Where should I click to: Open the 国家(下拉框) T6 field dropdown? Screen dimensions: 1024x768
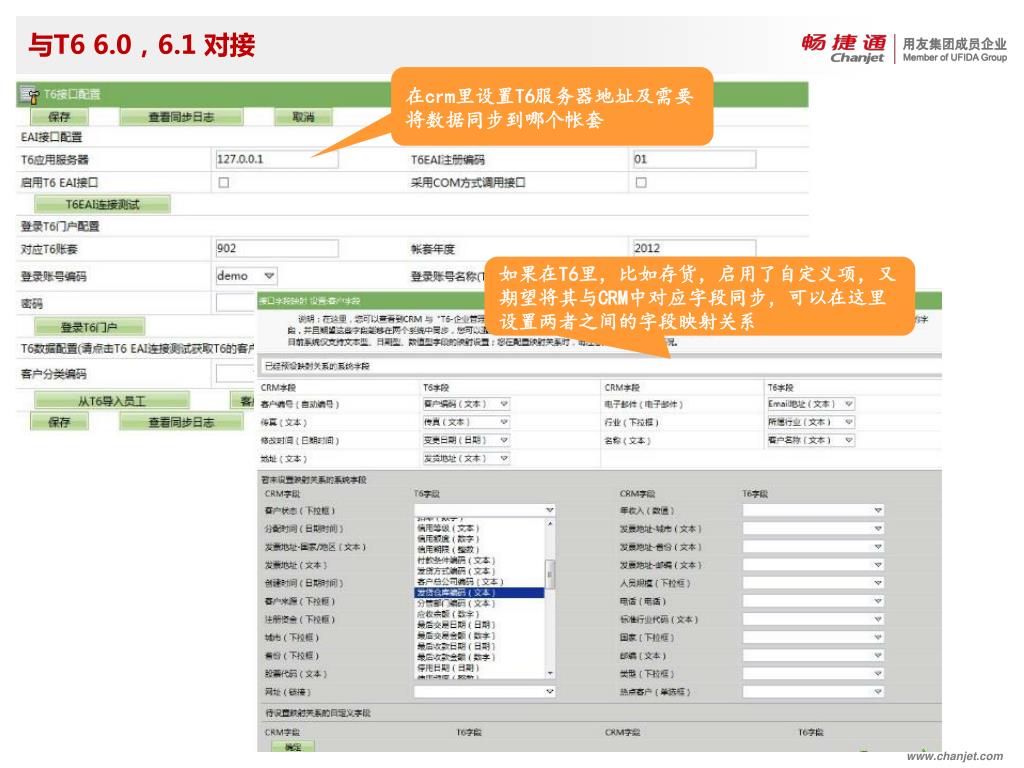coord(878,637)
